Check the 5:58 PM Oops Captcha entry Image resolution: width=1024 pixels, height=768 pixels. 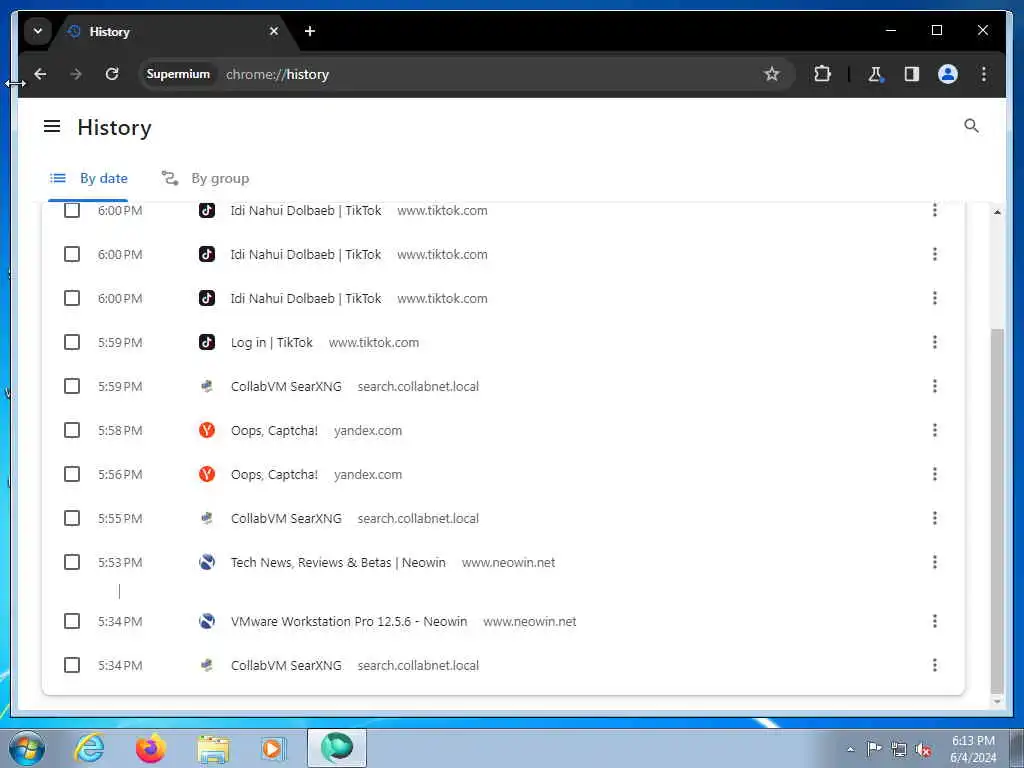72,430
